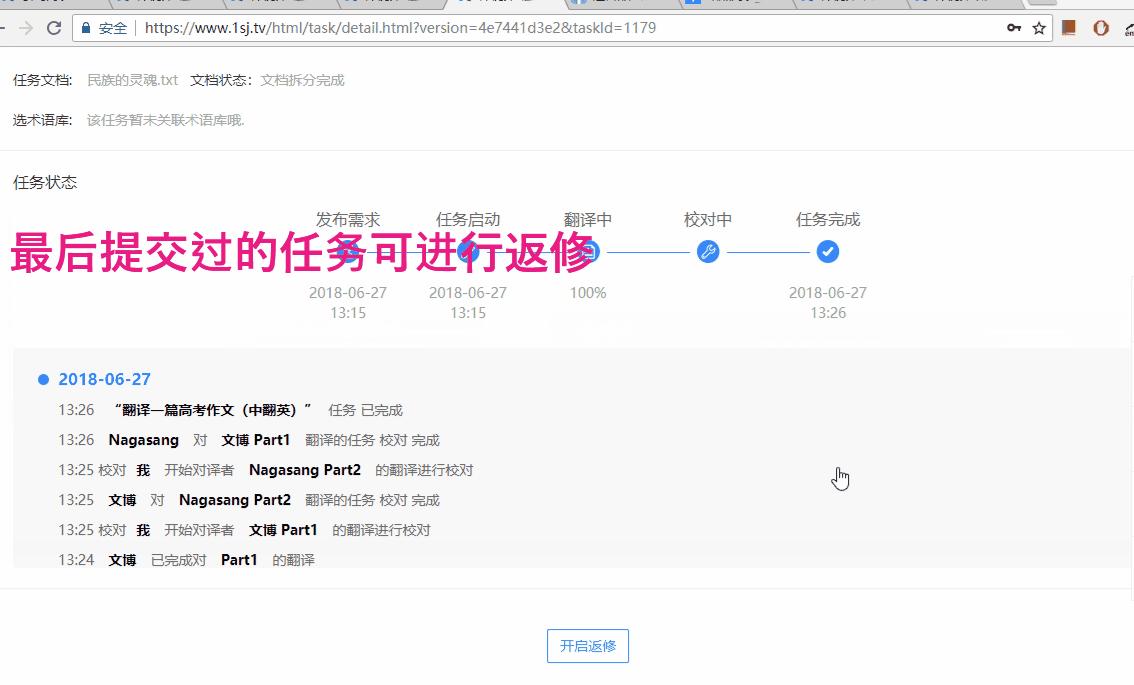Click the 发布需求 step icon
The width and height of the screenshot is (1134, 685).
coord(348,252)
